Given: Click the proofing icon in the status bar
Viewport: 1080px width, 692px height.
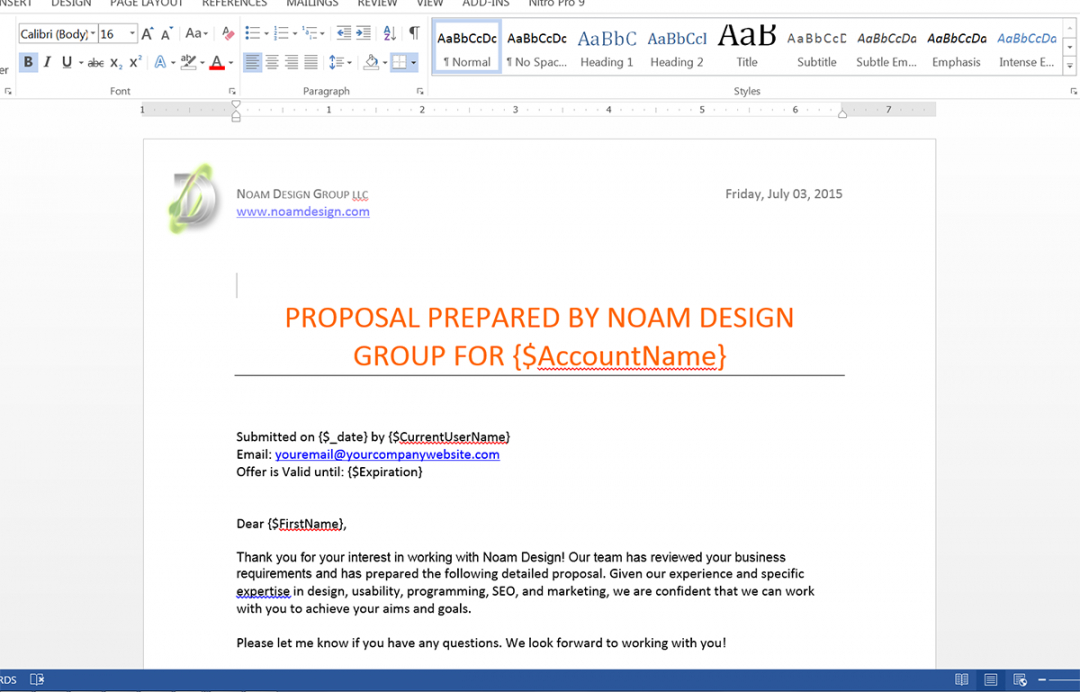Looking at the screenshot, I should (x=37, y=680).
